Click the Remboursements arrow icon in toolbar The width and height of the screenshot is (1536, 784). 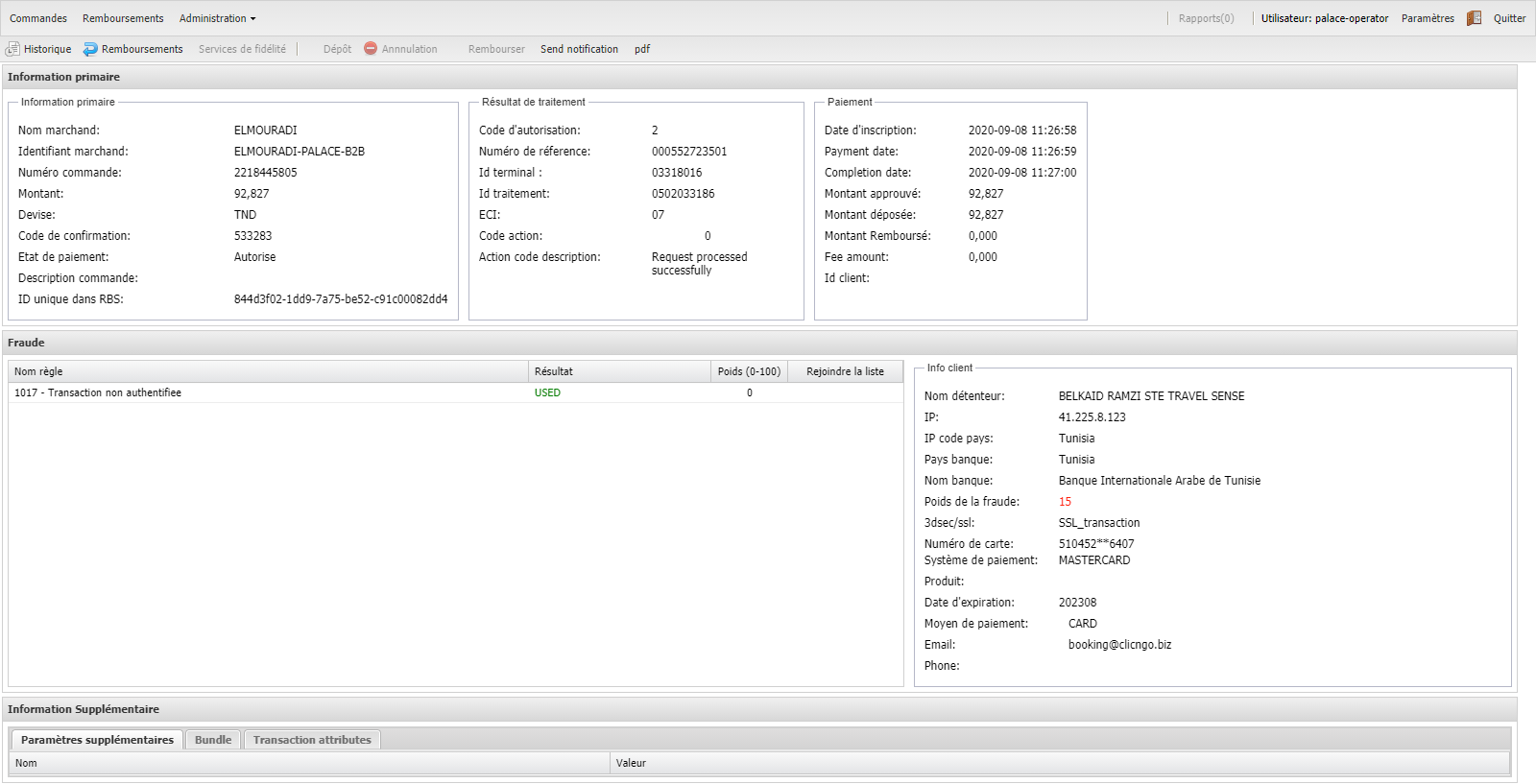tap(90, 49)
